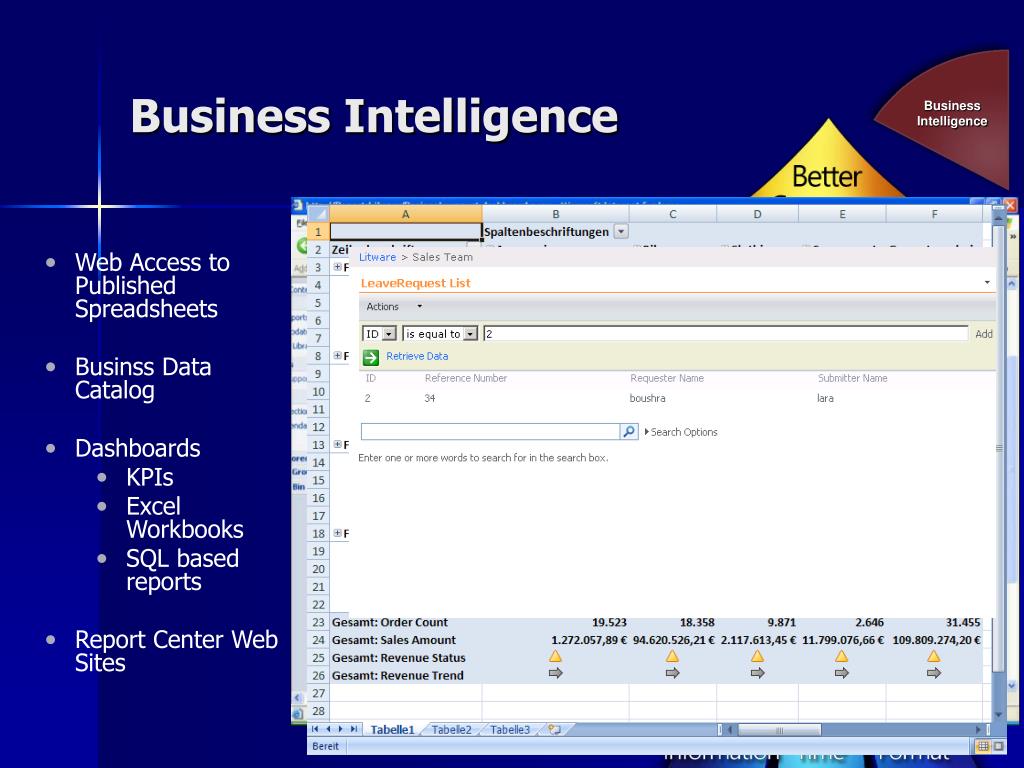Click the Litware breadcrumb link
1024x768 pixels.
click(x=377, y=257)
